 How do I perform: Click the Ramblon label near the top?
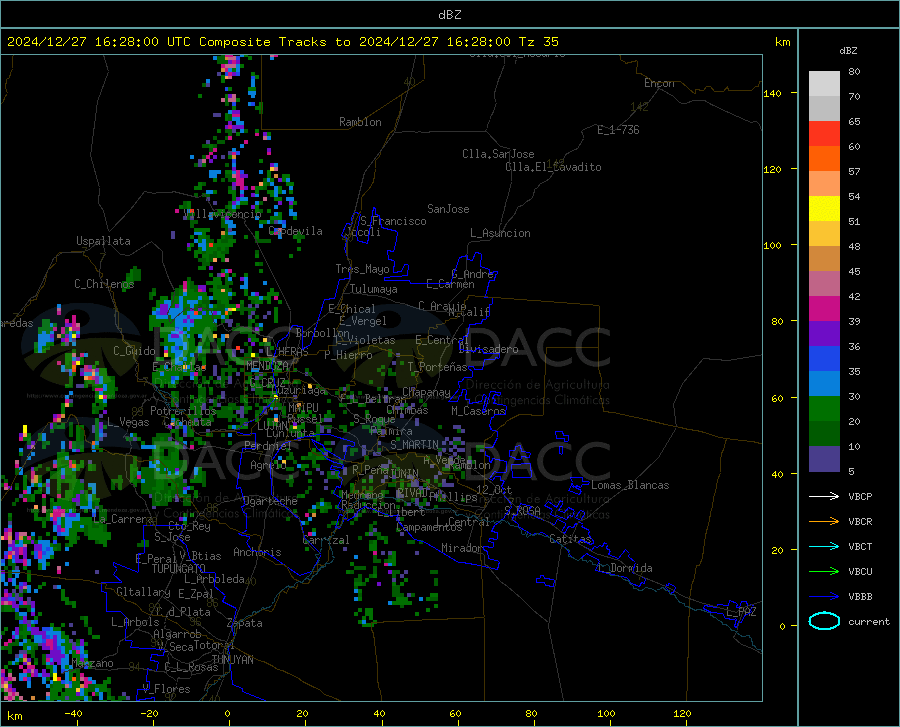[360, 122]
